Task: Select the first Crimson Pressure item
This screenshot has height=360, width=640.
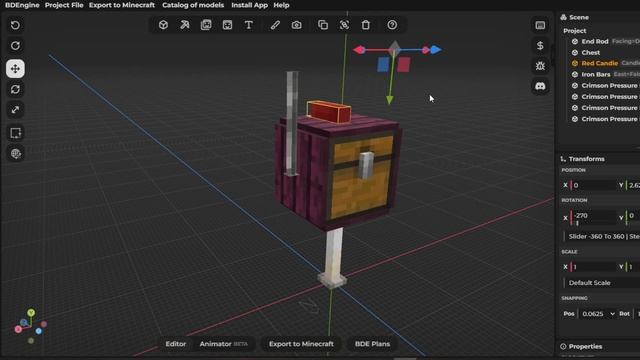Action: [x=609, y=86]
